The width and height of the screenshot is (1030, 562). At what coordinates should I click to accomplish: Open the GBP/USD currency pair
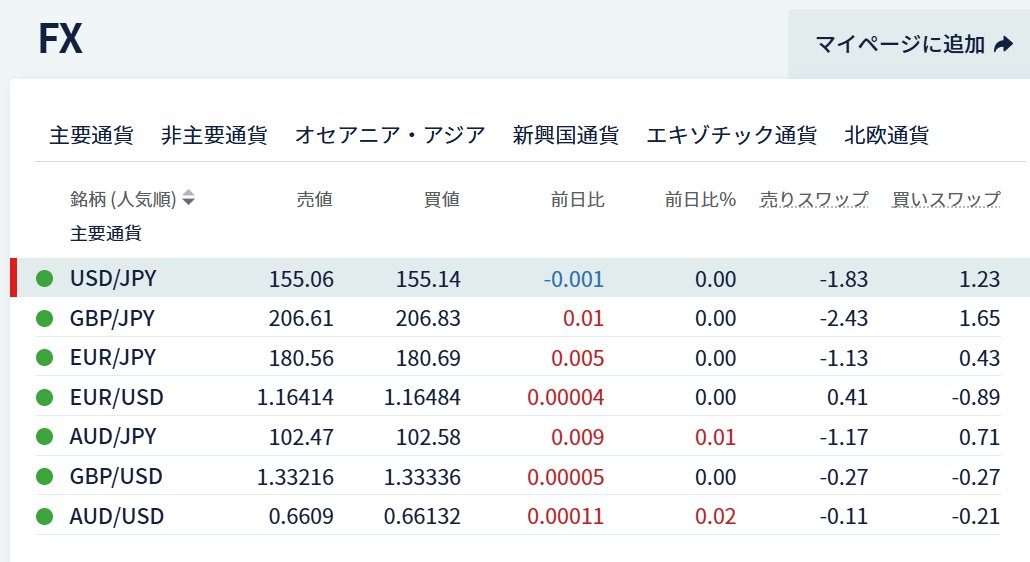[116, 477]
